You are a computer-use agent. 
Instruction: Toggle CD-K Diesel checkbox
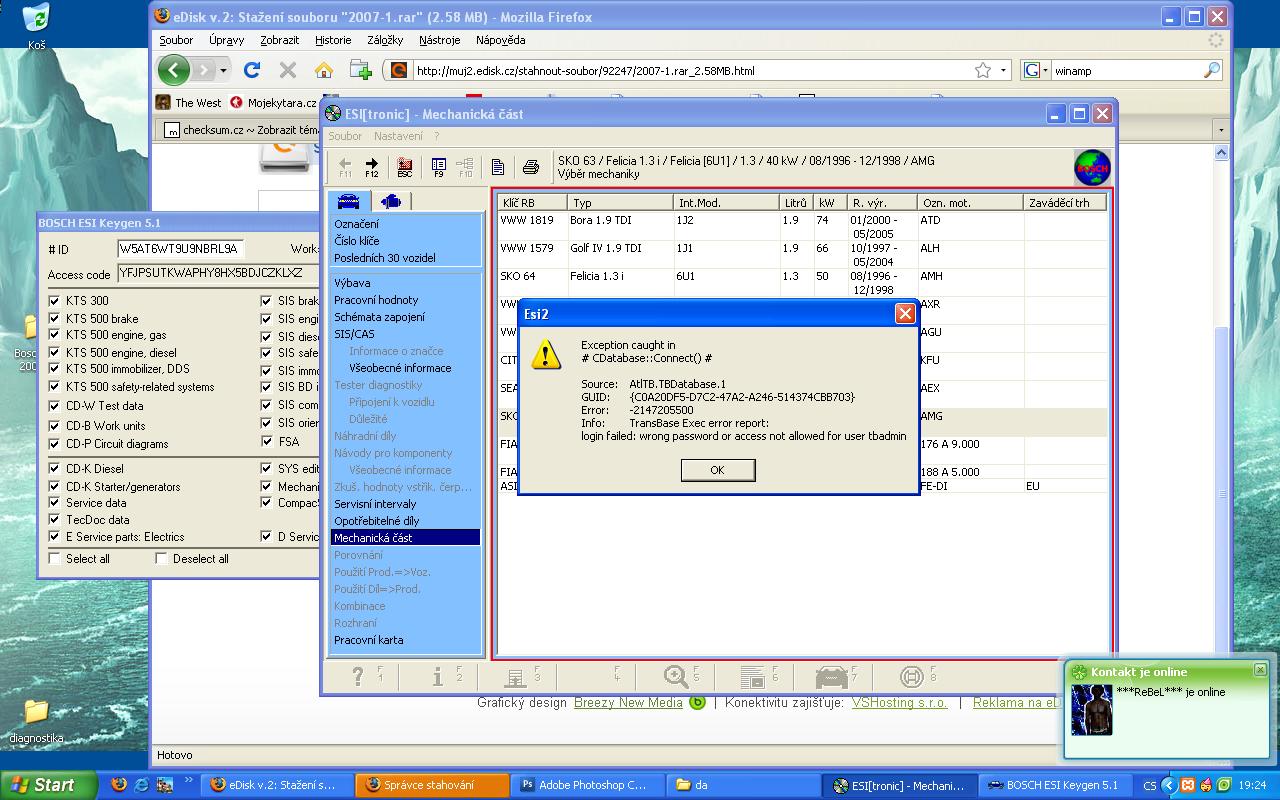point(55,469)
